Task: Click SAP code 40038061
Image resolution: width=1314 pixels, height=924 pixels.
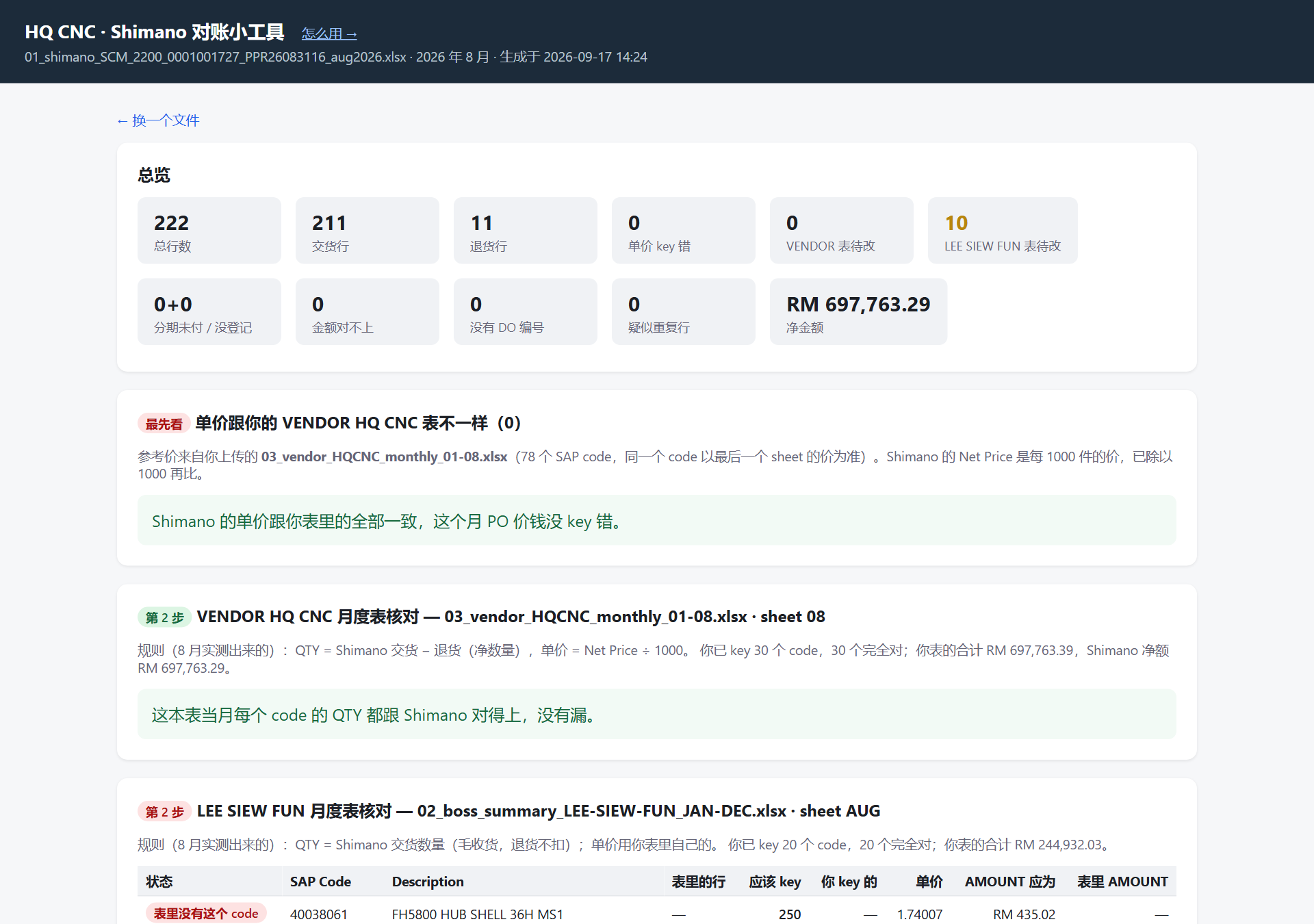Action: tap(319, 914)
